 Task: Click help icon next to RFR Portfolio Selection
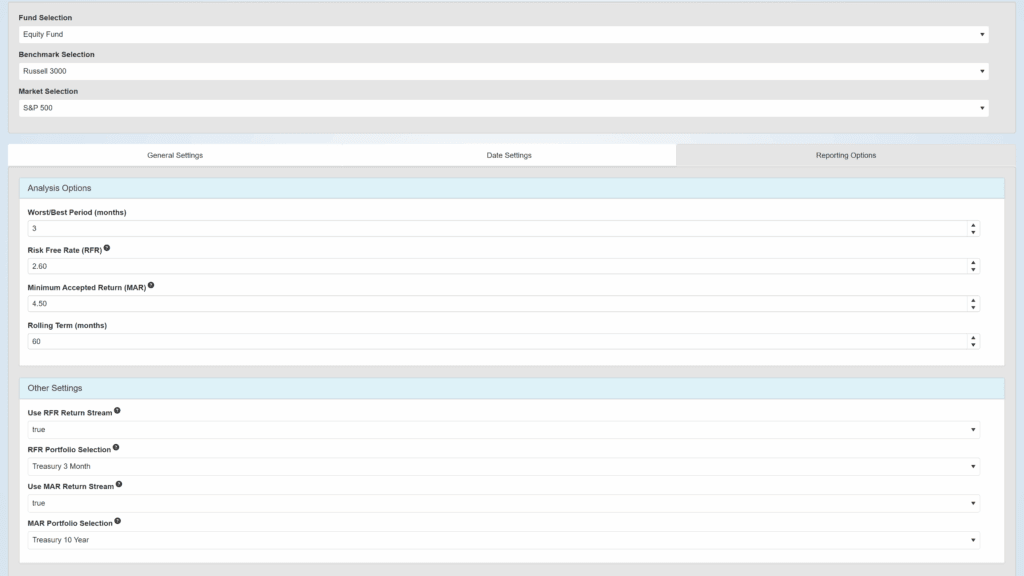(116, 447)
